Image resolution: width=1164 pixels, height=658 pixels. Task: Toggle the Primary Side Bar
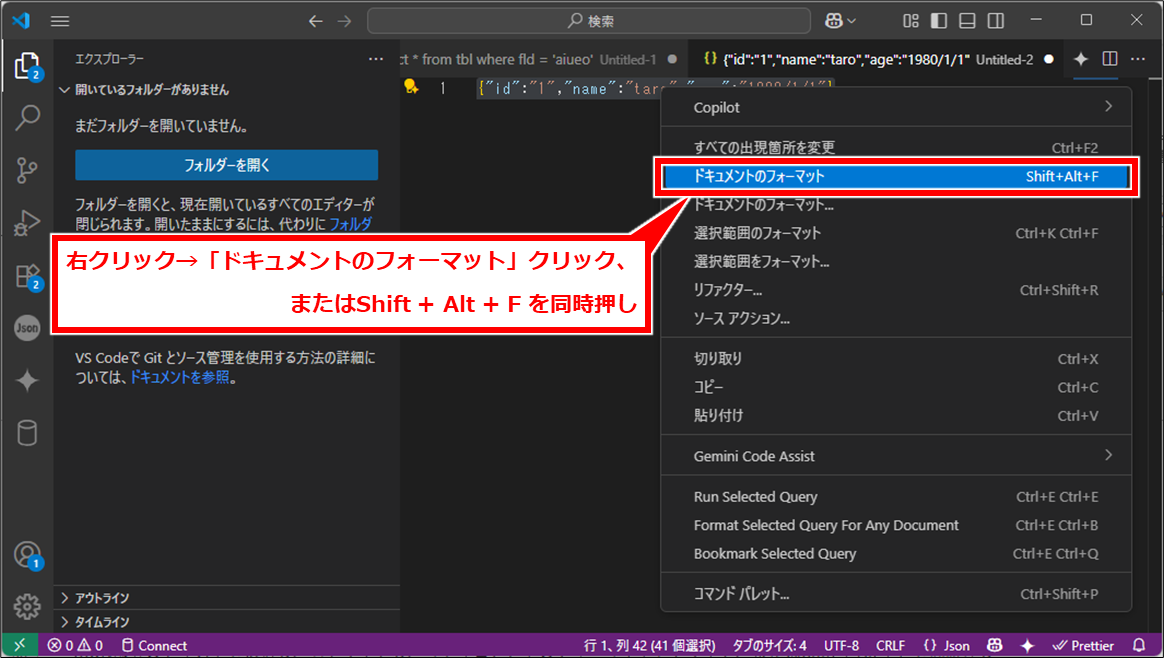pos(939,21)
